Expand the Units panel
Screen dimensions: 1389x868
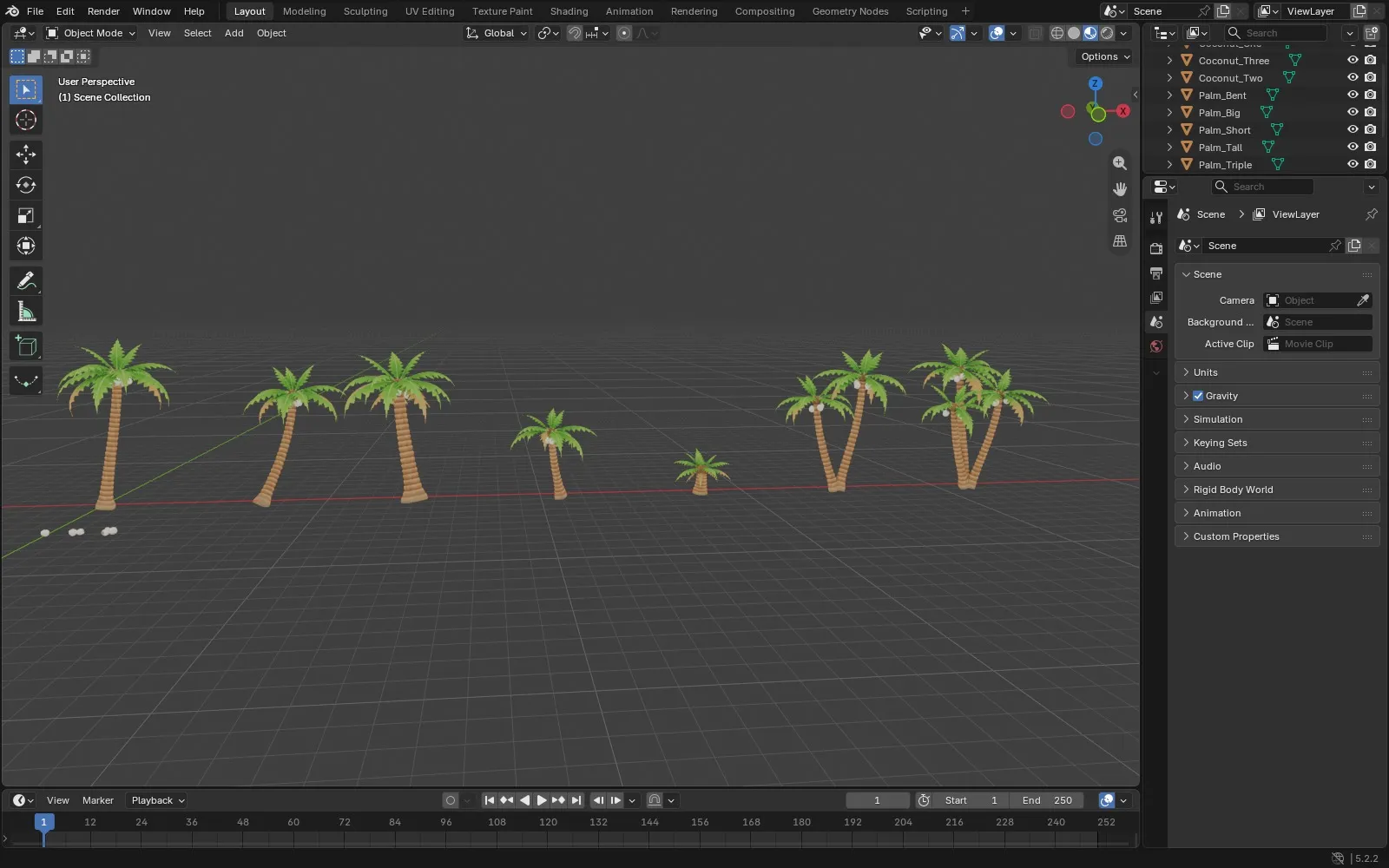pyautogui.click(x=1277, y=372)
